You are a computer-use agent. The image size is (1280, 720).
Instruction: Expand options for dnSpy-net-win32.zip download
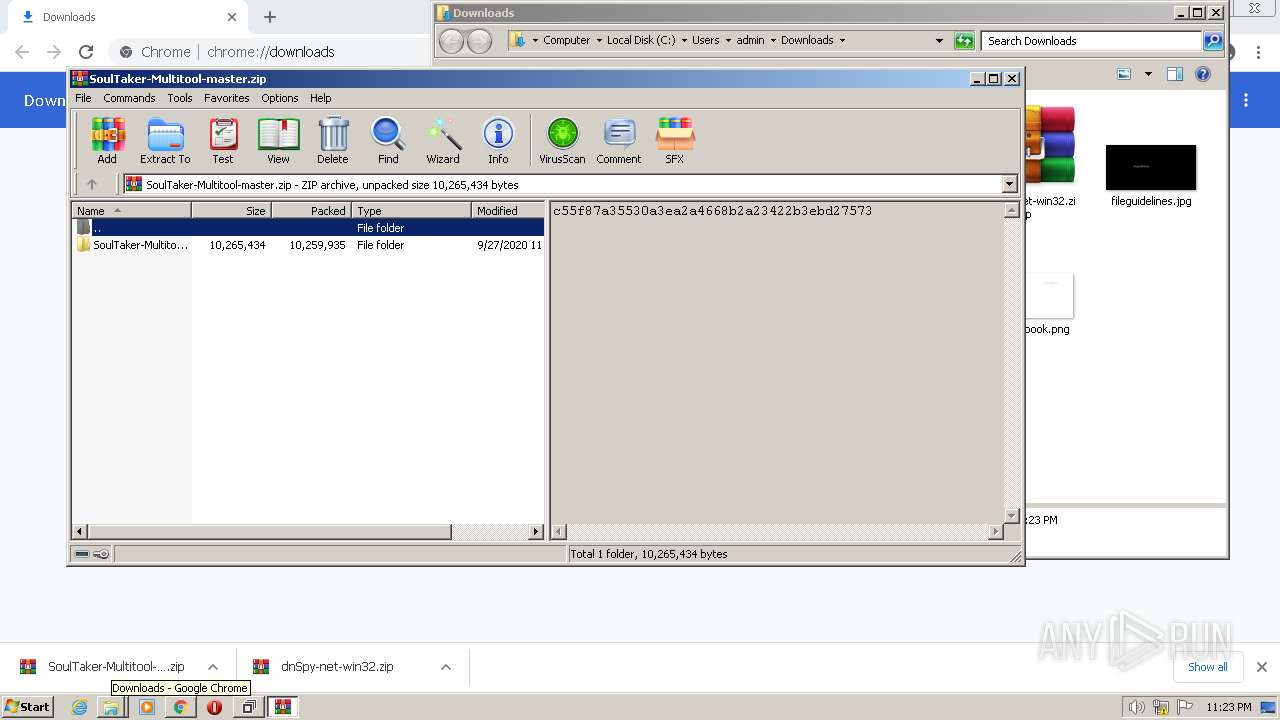coord(446,667)
